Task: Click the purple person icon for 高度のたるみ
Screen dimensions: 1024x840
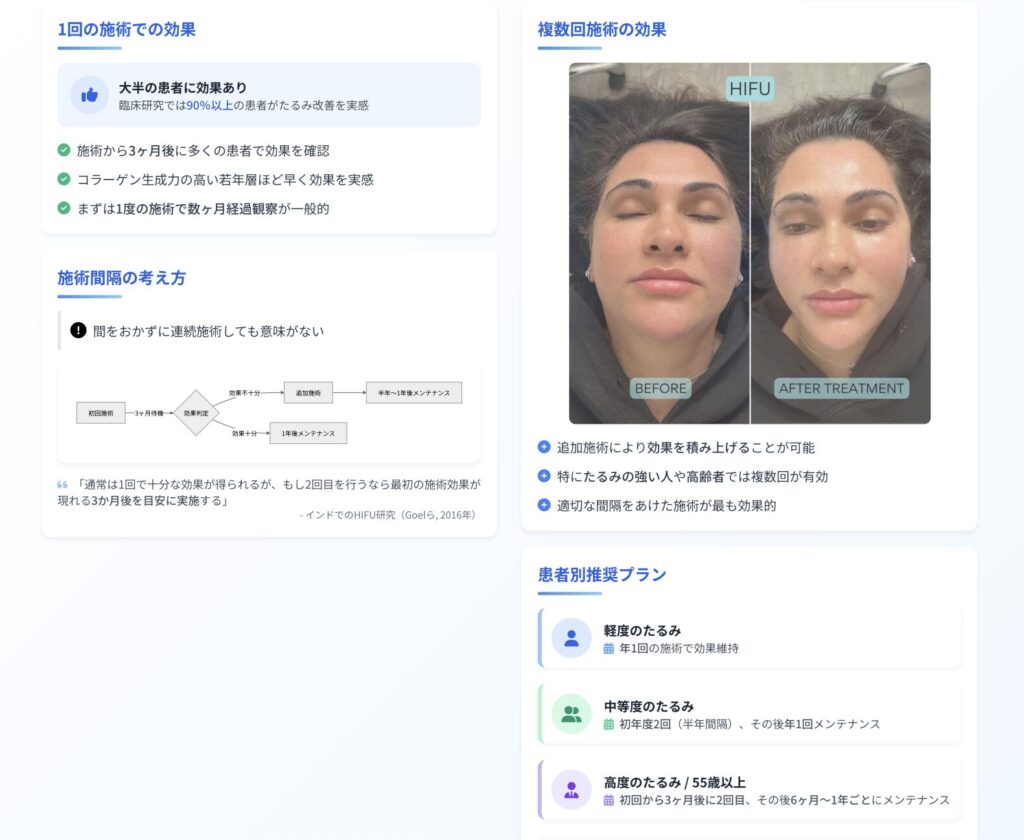Action: click(x=571, y=790)
